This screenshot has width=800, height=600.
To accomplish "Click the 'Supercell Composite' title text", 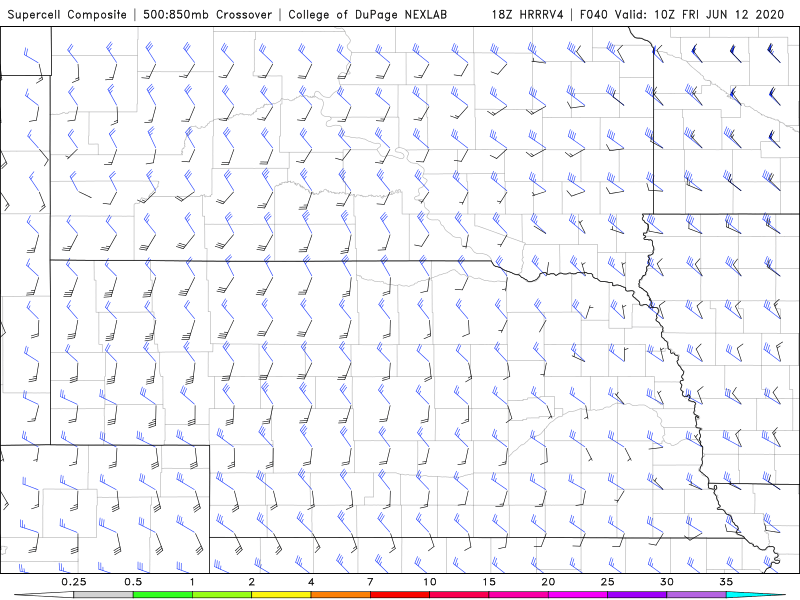I will coord(67,14).
